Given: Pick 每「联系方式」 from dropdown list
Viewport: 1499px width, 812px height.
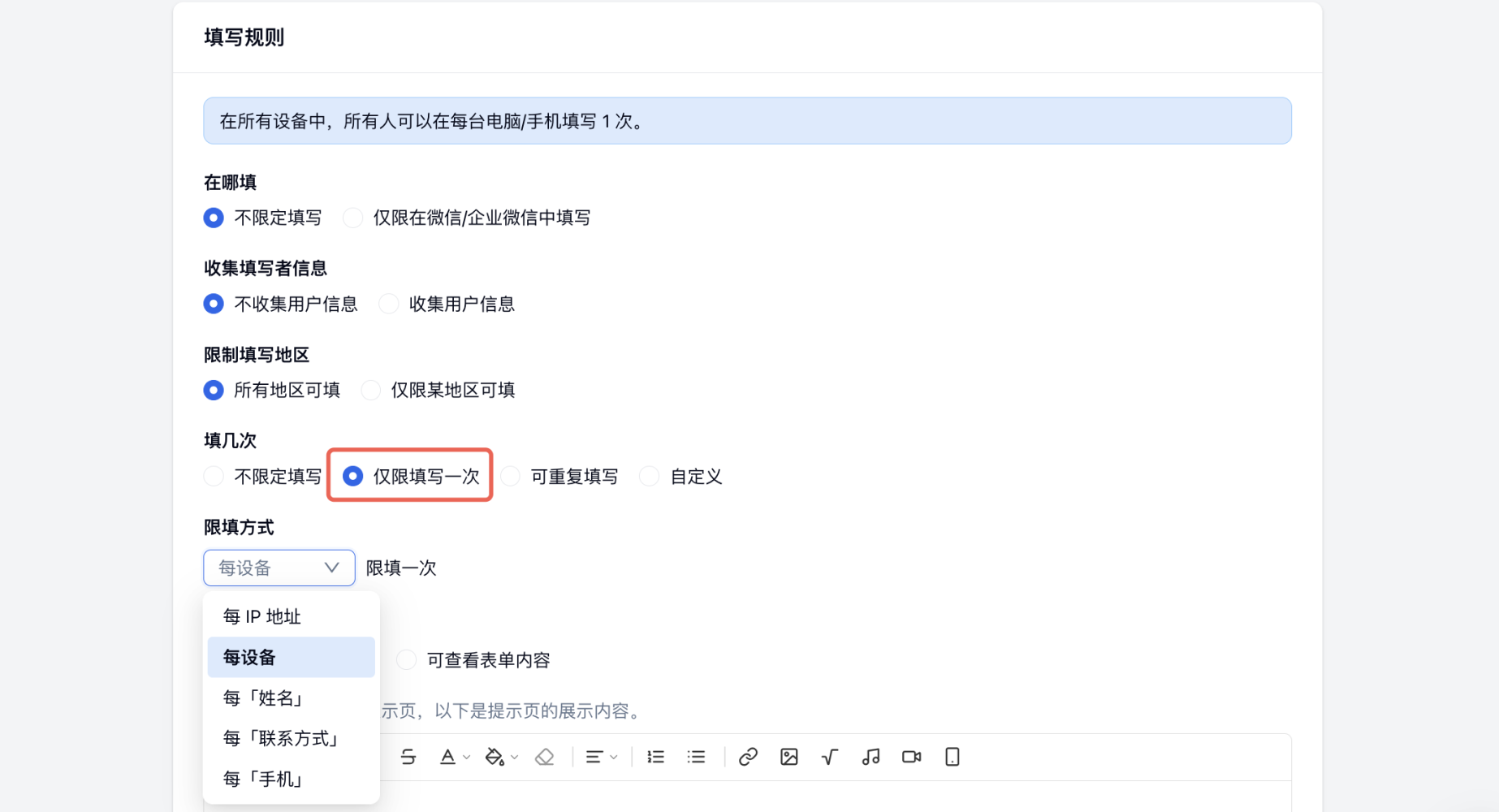Looking at the screenshot, I should [x=291, y=738].
